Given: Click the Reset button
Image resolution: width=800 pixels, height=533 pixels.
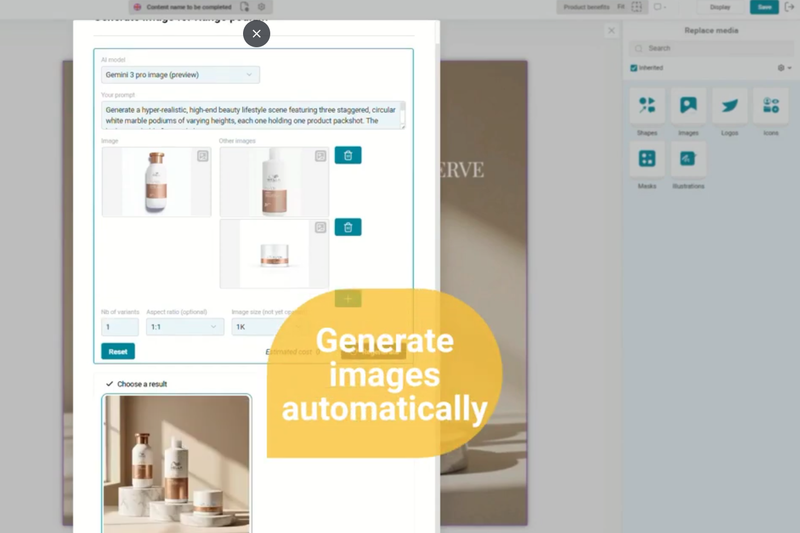Looking at the screenshot, I should coord(118,351).
